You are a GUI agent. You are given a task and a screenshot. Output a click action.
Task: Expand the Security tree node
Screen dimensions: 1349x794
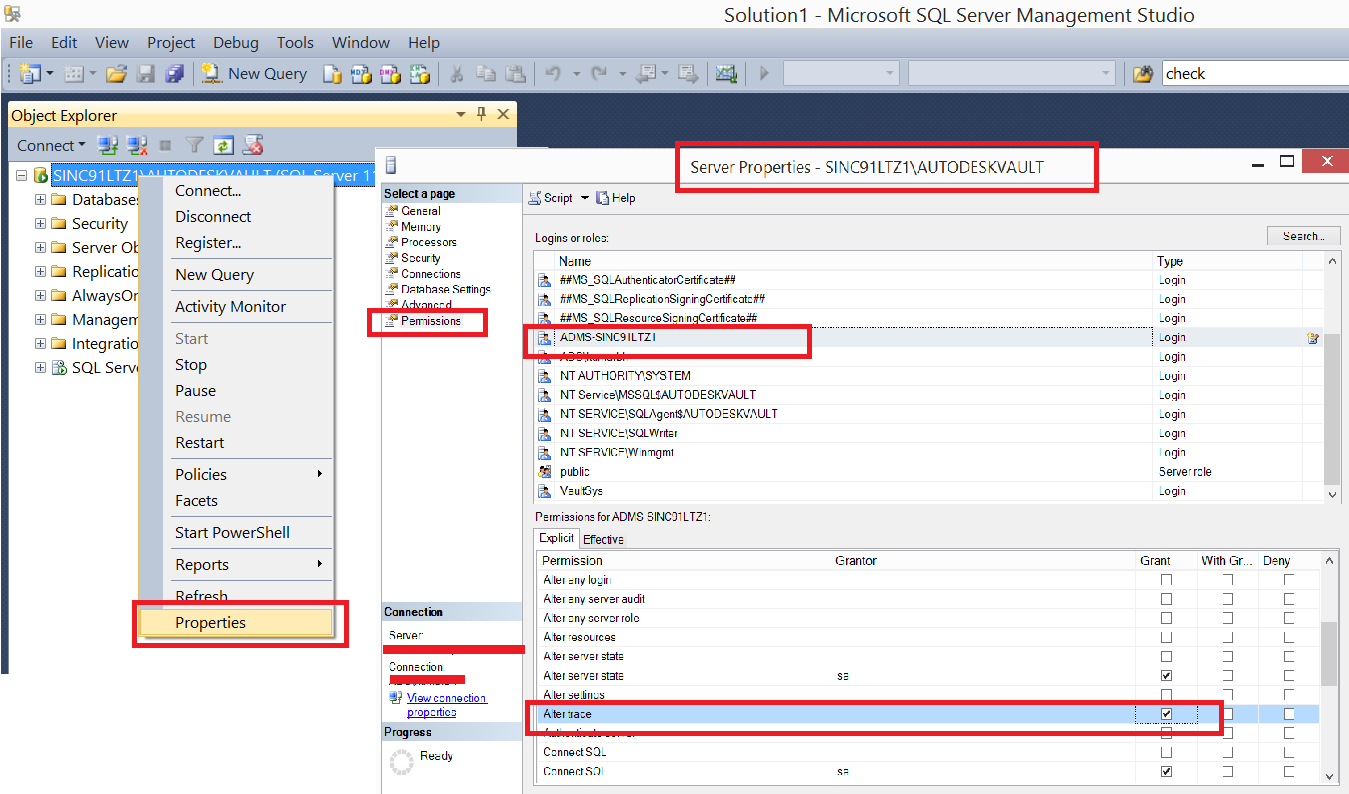pyautogui.click(x=41, y=223)
